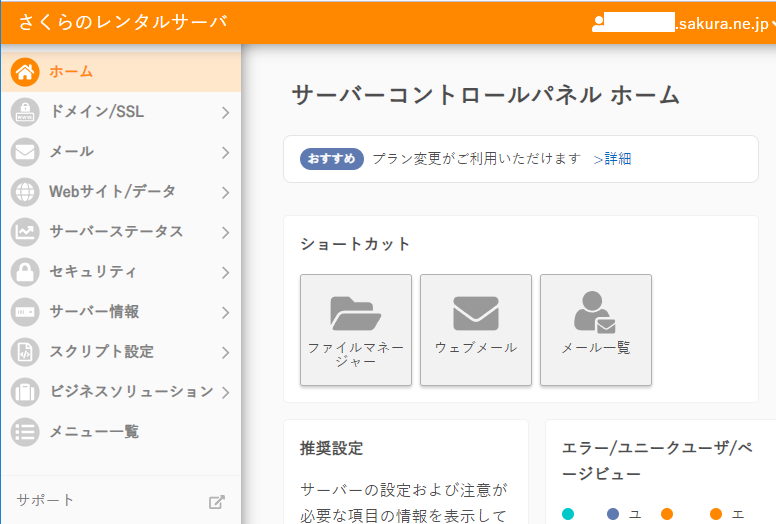The image size is (776, 524).
Task: Open the ファイルマネージャー shortcut button
Action: pos(356,330)
